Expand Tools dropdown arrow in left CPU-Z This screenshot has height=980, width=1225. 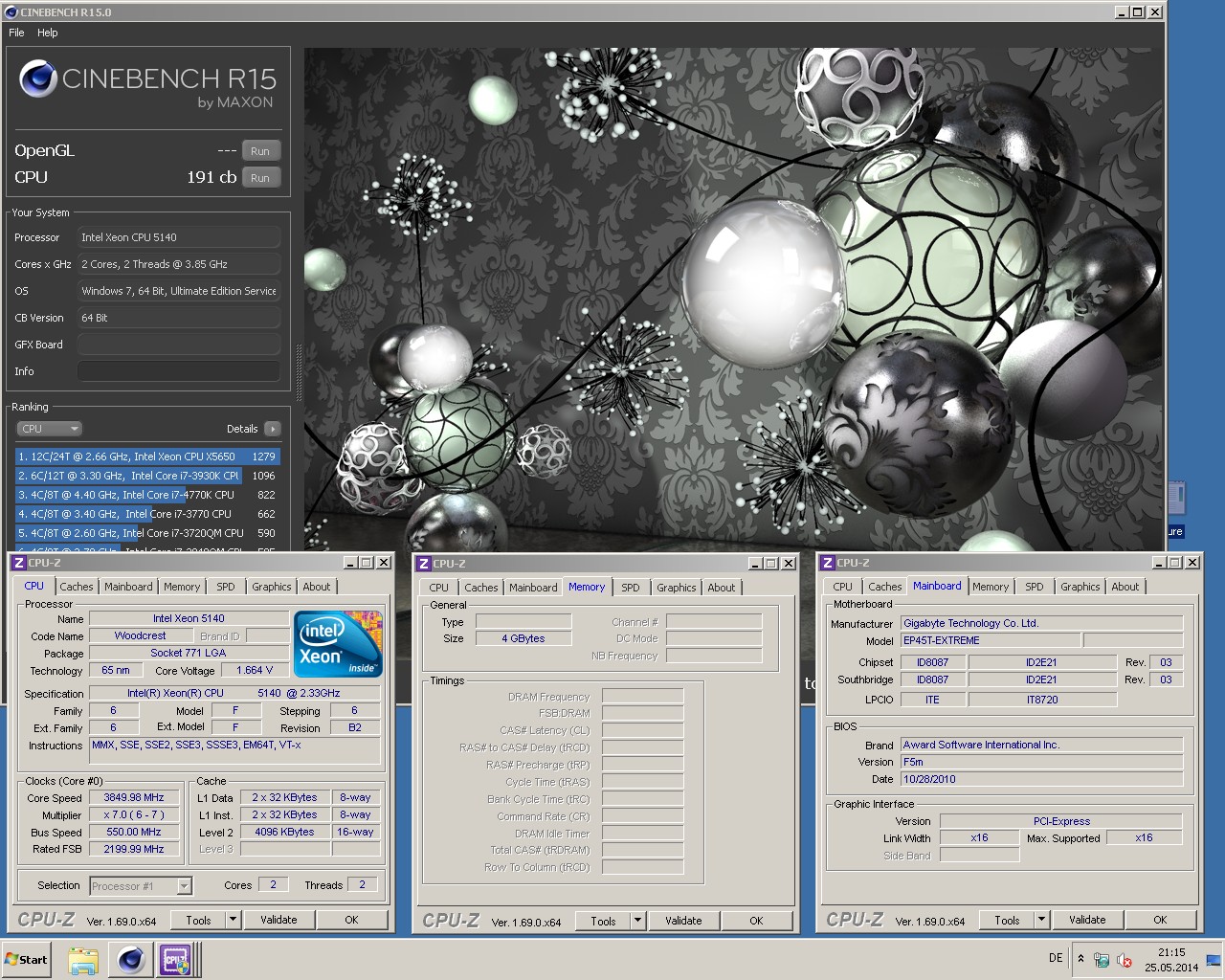233,920
